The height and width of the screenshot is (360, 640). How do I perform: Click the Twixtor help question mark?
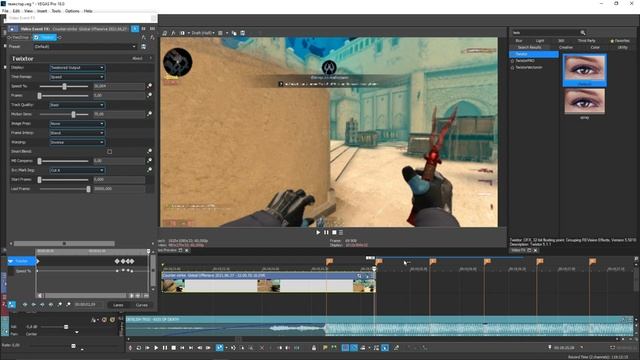[151, 58]
